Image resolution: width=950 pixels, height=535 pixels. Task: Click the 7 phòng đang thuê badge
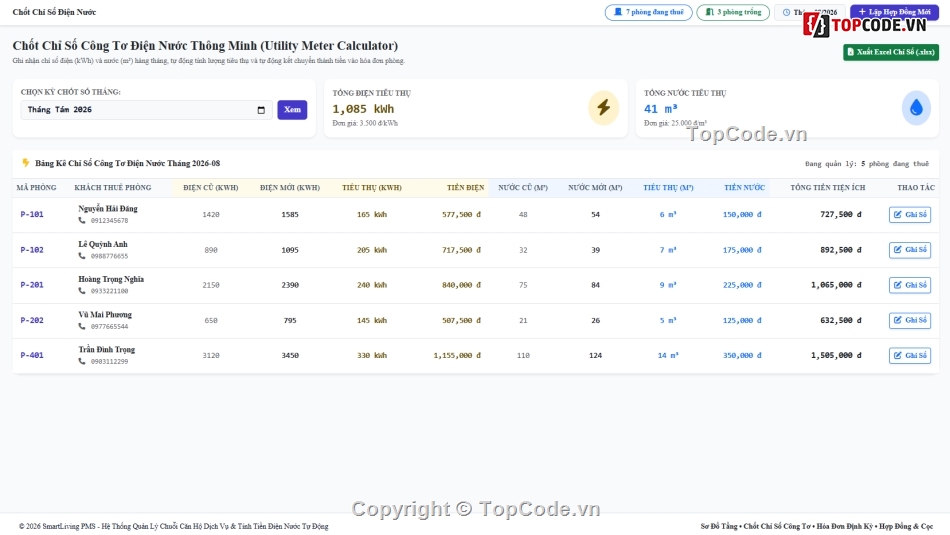[x=648, y=12]
